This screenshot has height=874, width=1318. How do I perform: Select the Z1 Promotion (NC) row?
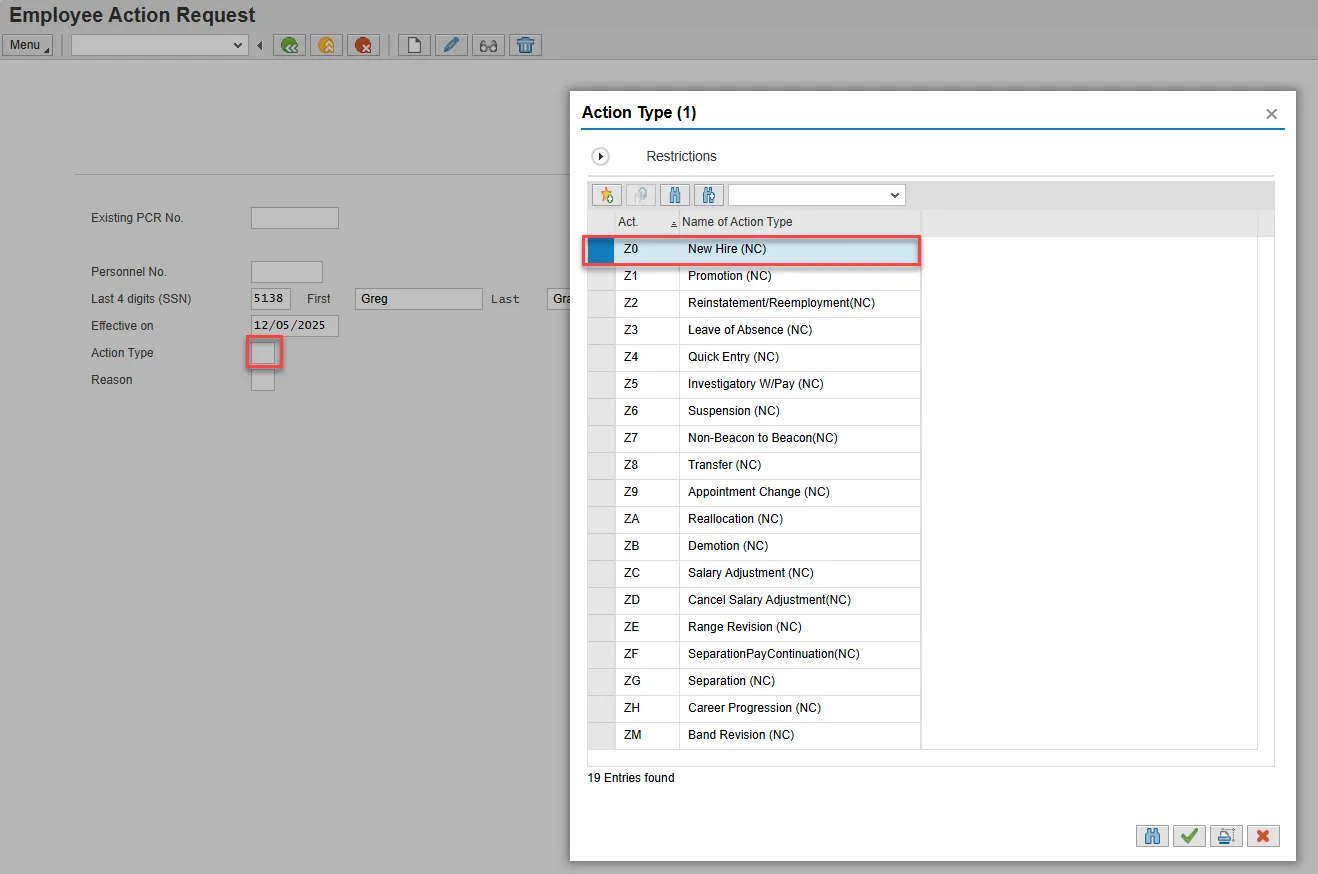pos(729,276)
